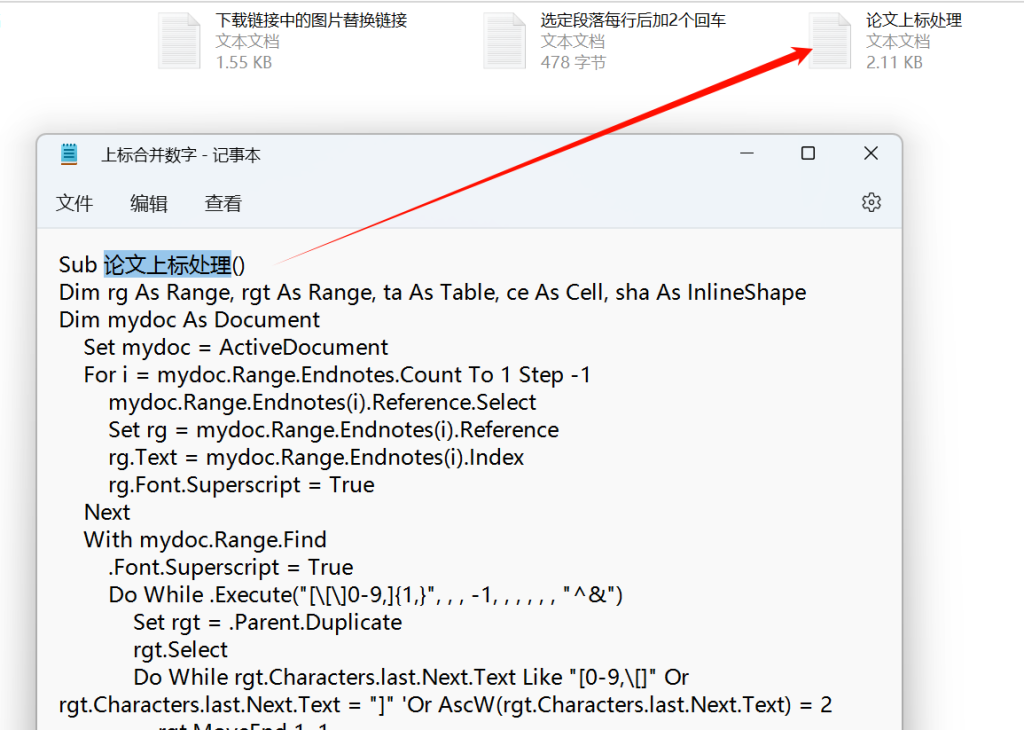This screenshot has width=1024, height=730.
Task: Open the 文件 menu
Action: (x=75, y=203)
